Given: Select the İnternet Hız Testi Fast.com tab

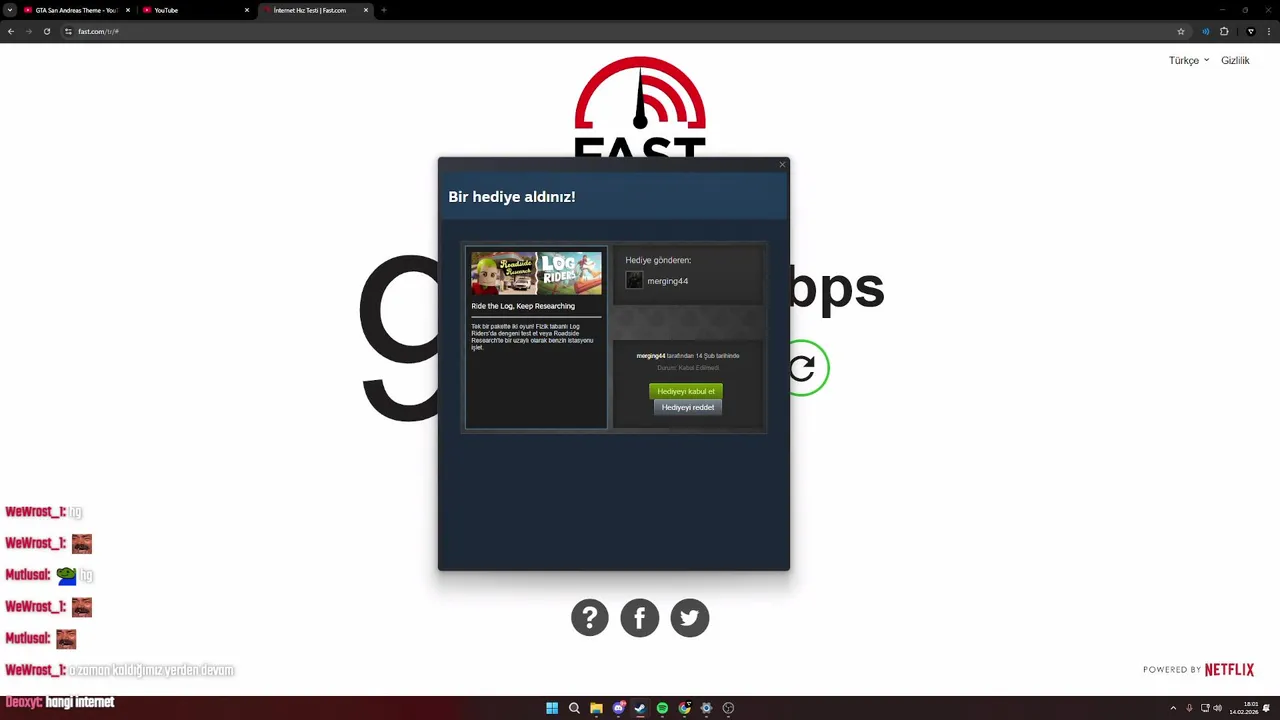Looking at the screenshot, I should click(314, 10).
